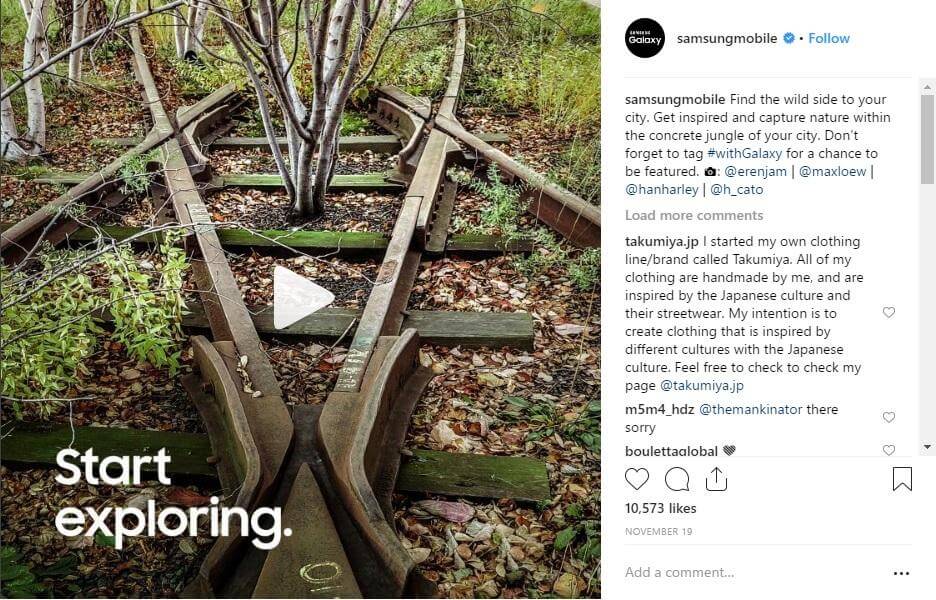Click the comment speech bubble icon

[677, 479]
